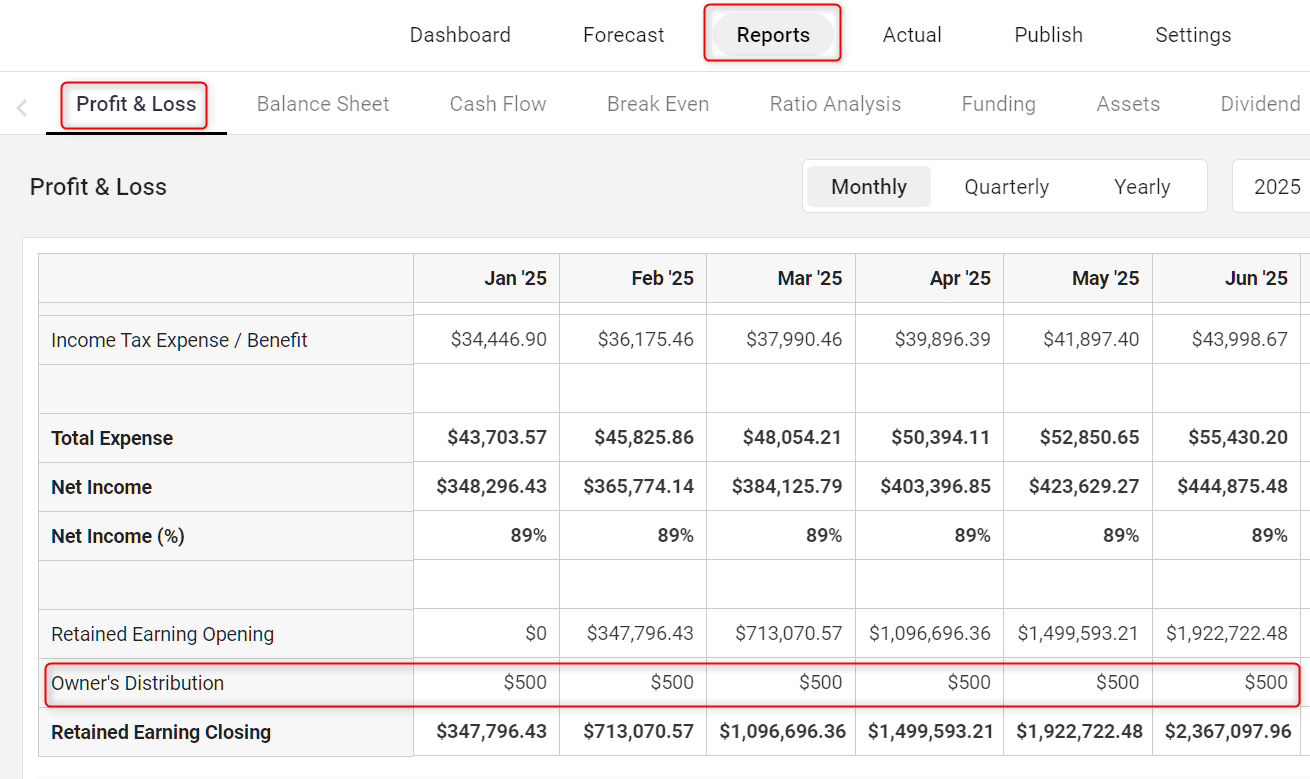Navigate to Publish
The image size is (1310, 779).
[1048, 35]
